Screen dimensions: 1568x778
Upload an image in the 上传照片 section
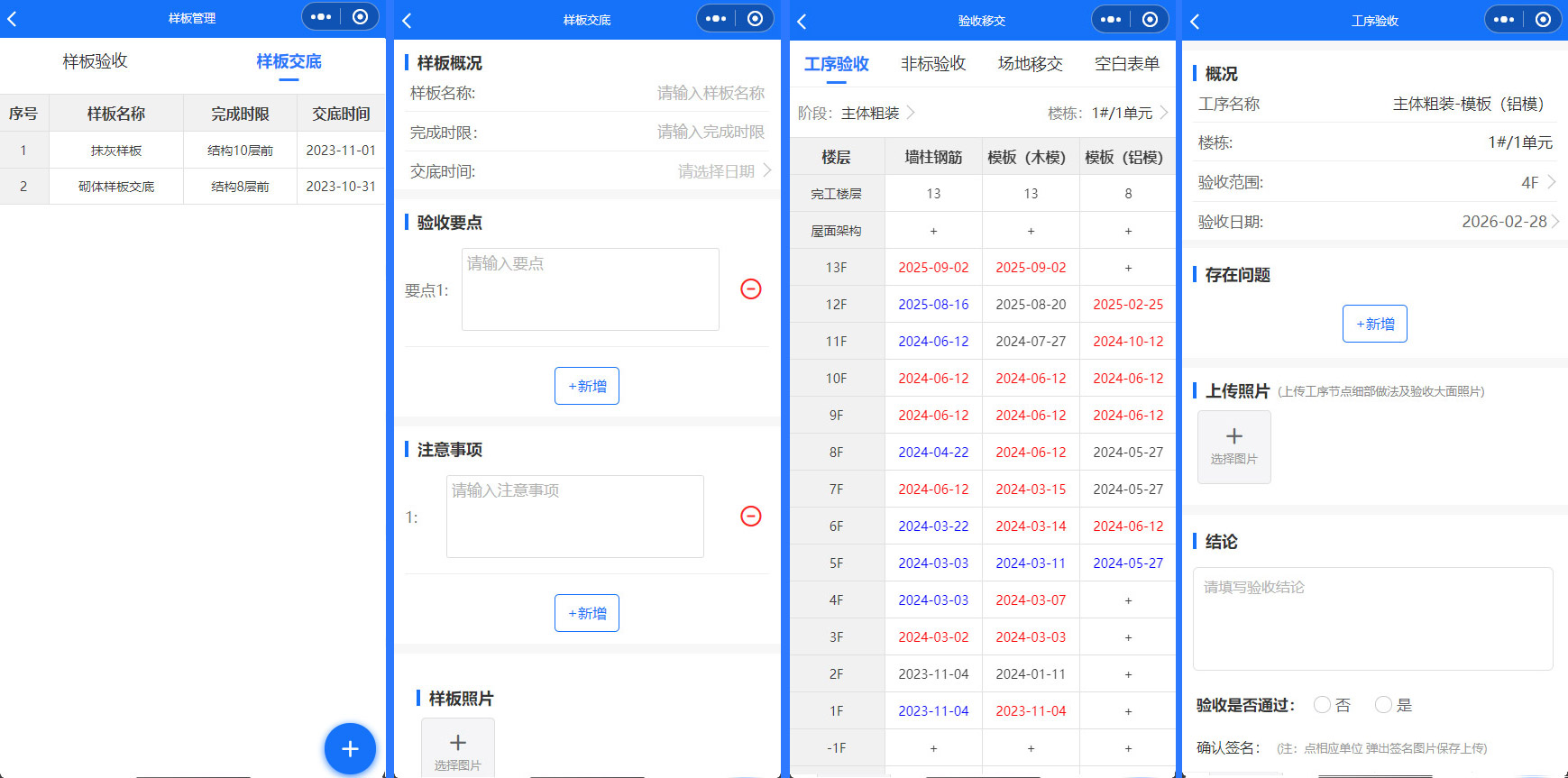click(1233, 446)
